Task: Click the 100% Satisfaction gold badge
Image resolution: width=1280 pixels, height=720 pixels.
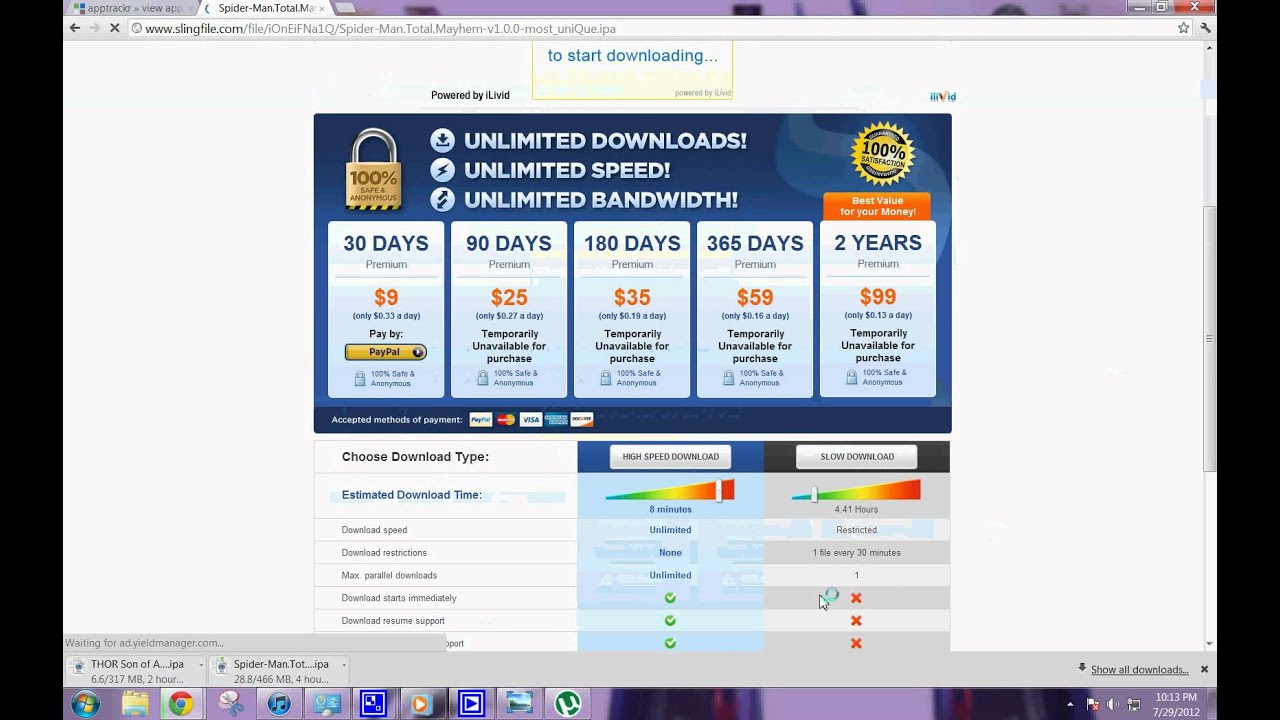Action: 883,154
